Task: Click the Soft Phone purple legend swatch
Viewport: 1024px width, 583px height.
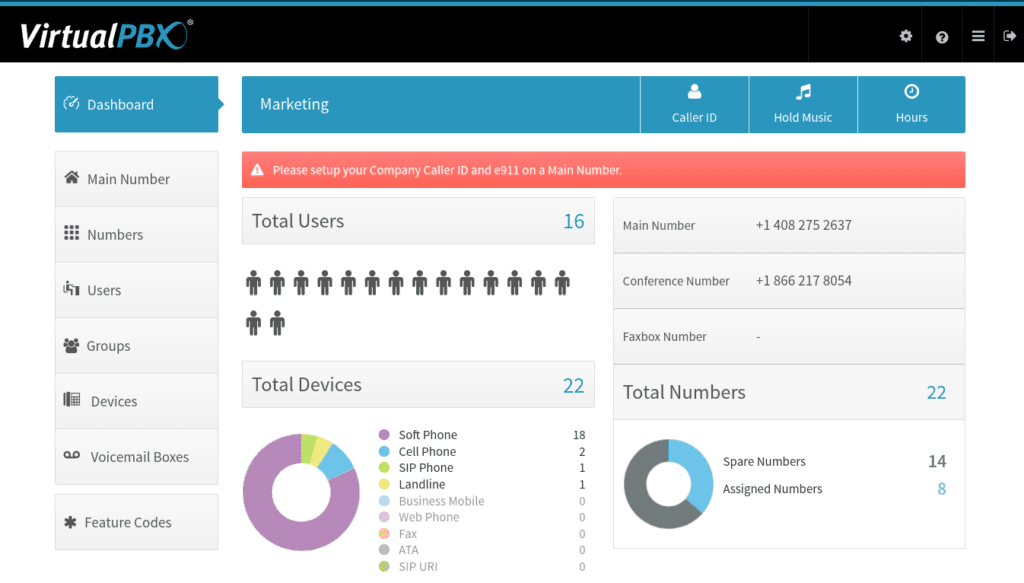Action: pyautogui.click(x=384, y=435)
